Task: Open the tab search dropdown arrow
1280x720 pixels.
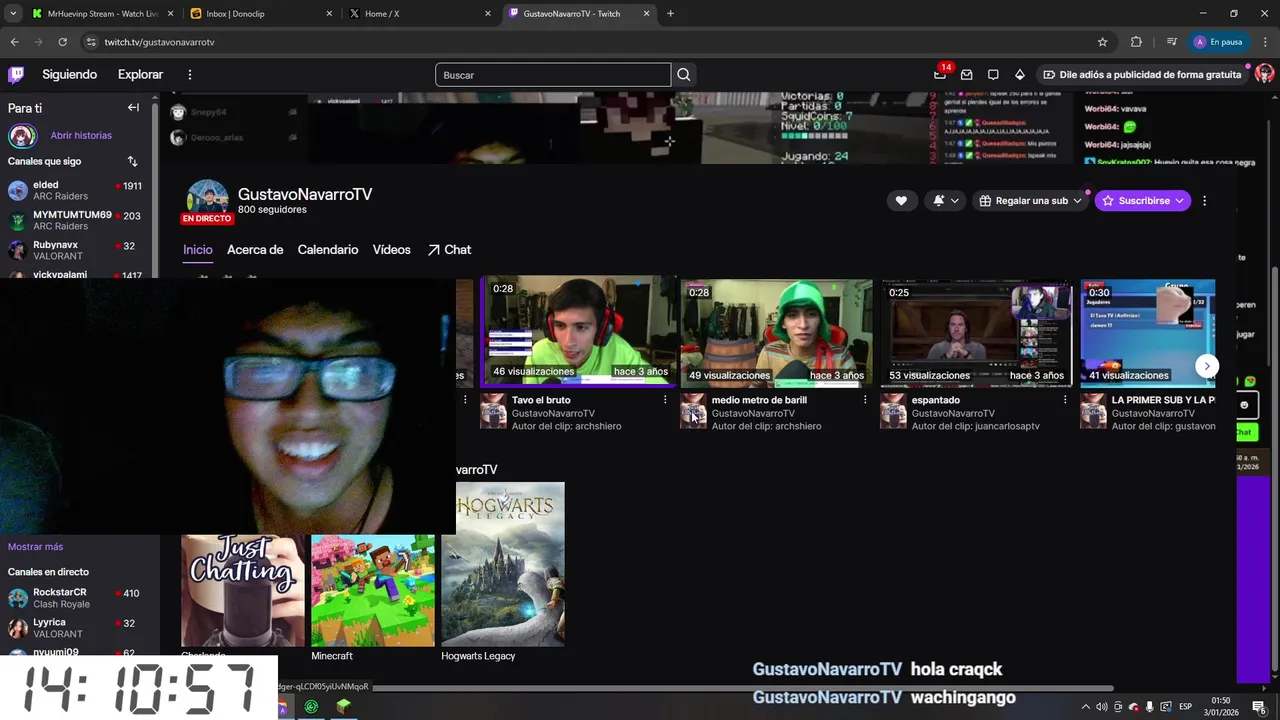Action: (x=12, y=14)
